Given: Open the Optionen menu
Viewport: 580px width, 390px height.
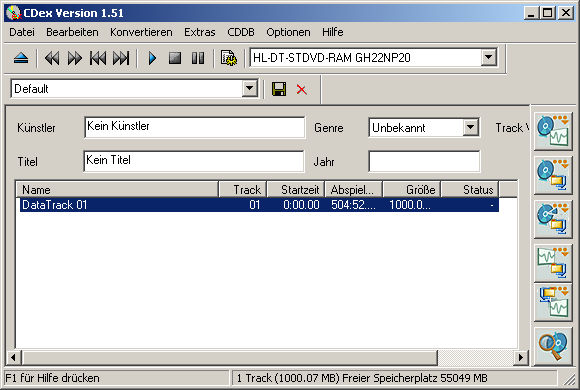Looking at the screenshot, I should tap(288, 32).
